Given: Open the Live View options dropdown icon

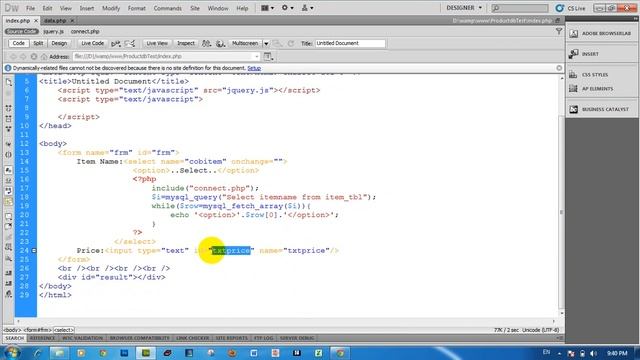Looking at the screenshot, I should coord(268,57).
